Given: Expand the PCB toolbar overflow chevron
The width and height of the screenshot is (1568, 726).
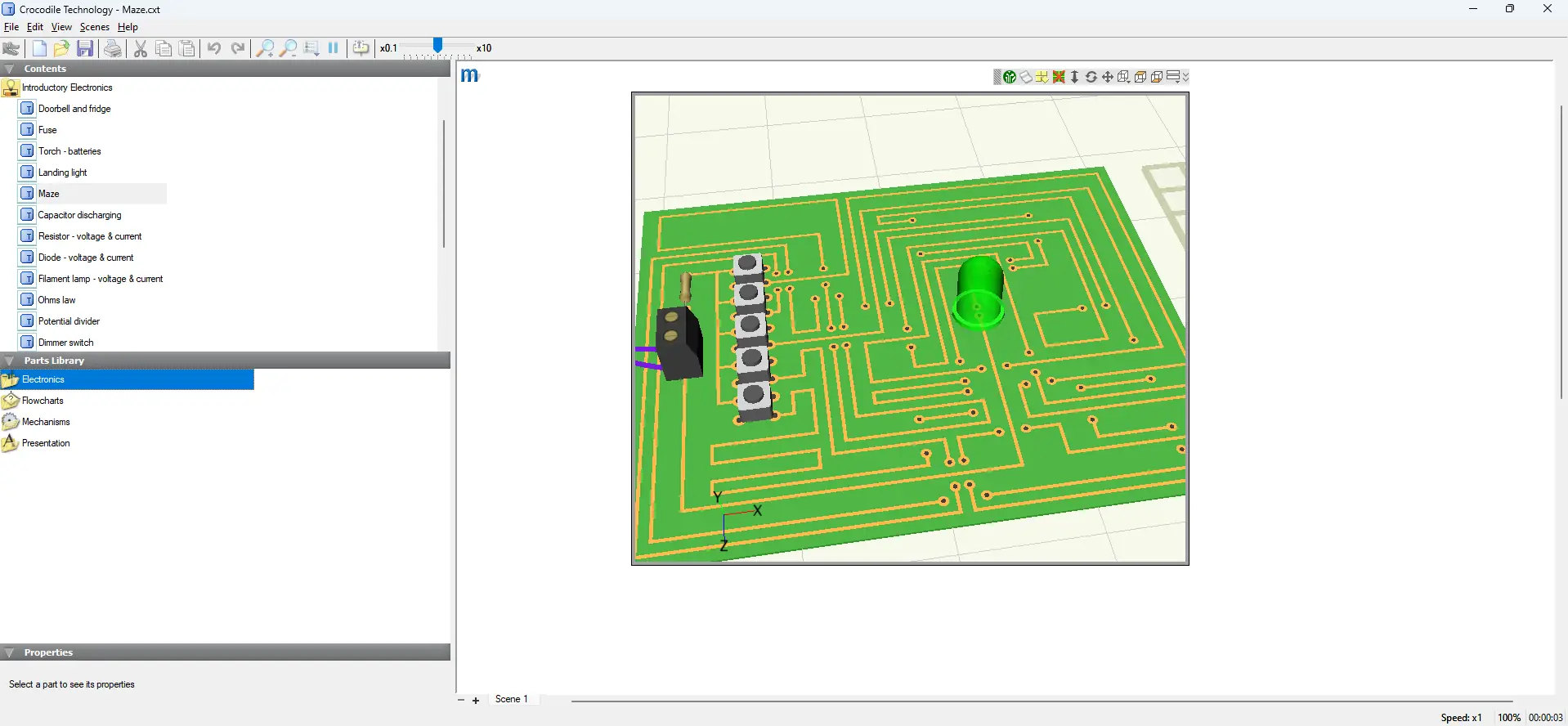Looking at the screenshot, I should pos(1185,77).
